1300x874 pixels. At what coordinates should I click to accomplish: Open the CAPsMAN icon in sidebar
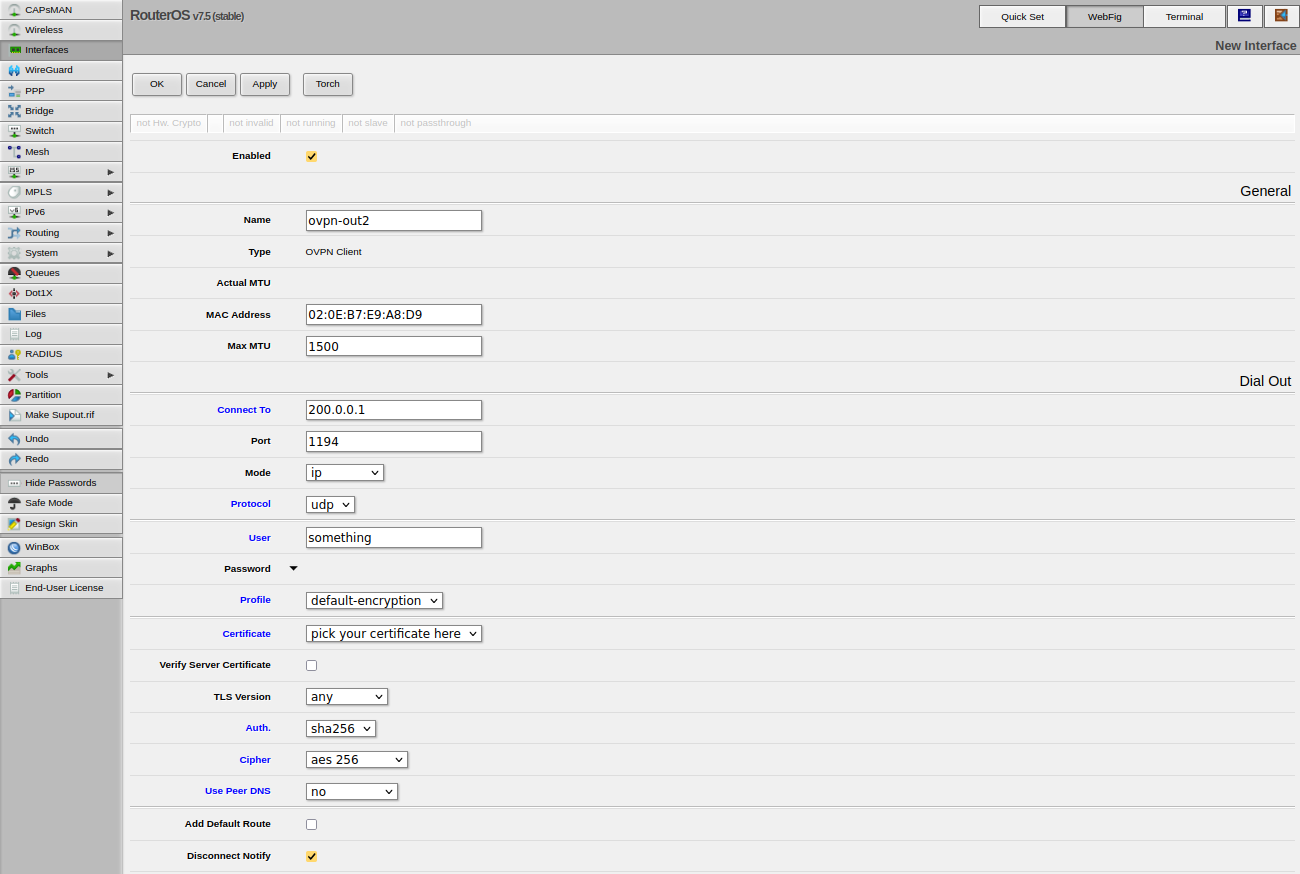14,10
